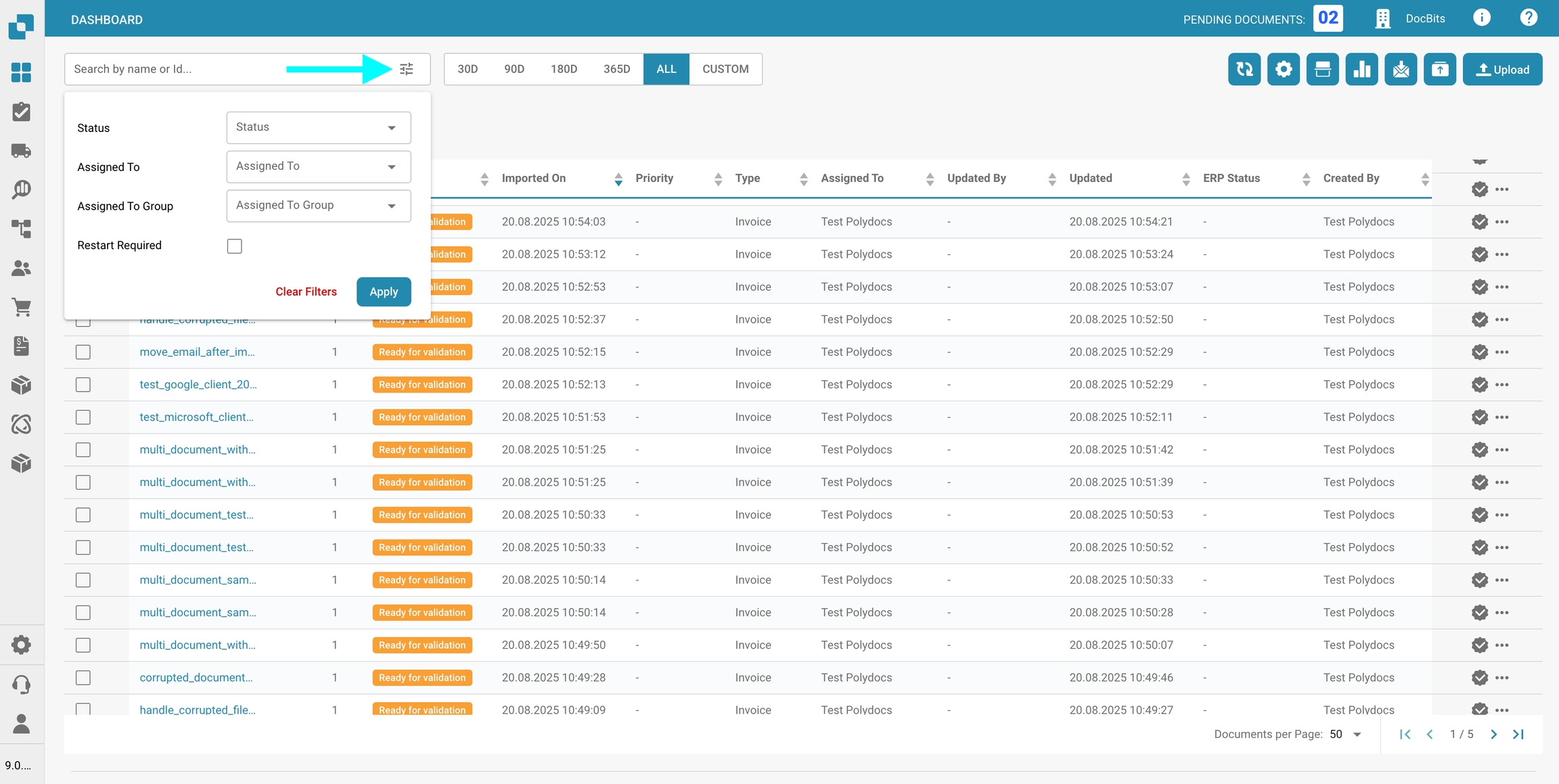Click the Apply filters button

click(x=383, y=292)
